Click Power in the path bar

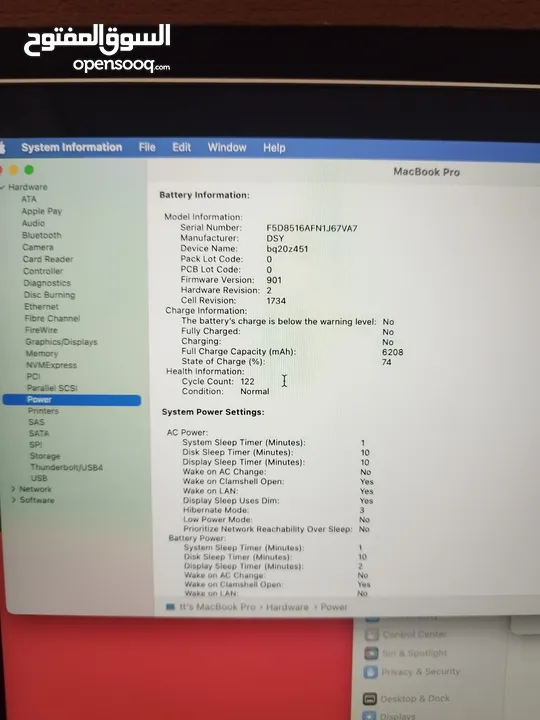pos(334,607)
